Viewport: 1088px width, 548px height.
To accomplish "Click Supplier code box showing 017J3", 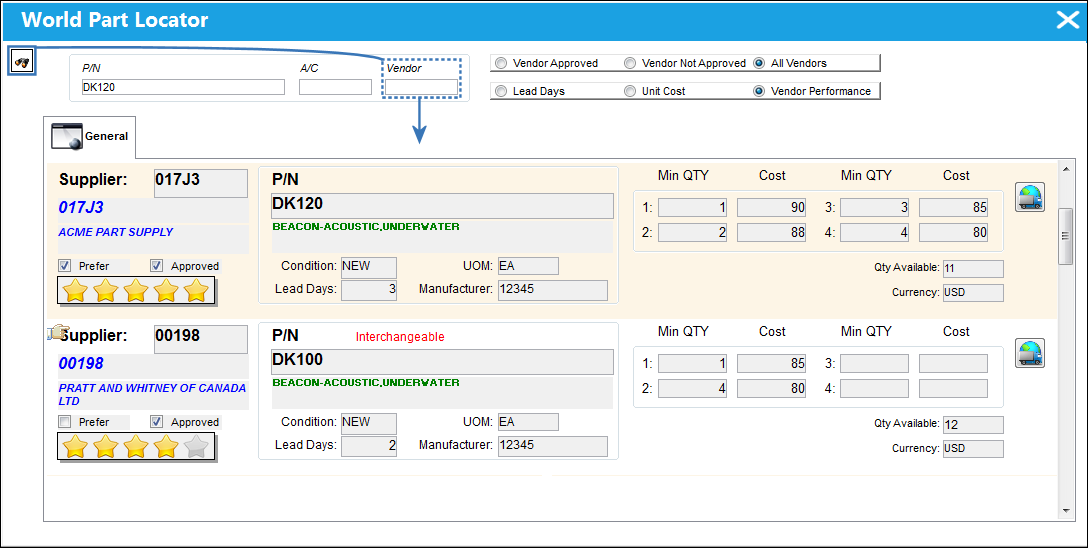I will click(201, 183).
